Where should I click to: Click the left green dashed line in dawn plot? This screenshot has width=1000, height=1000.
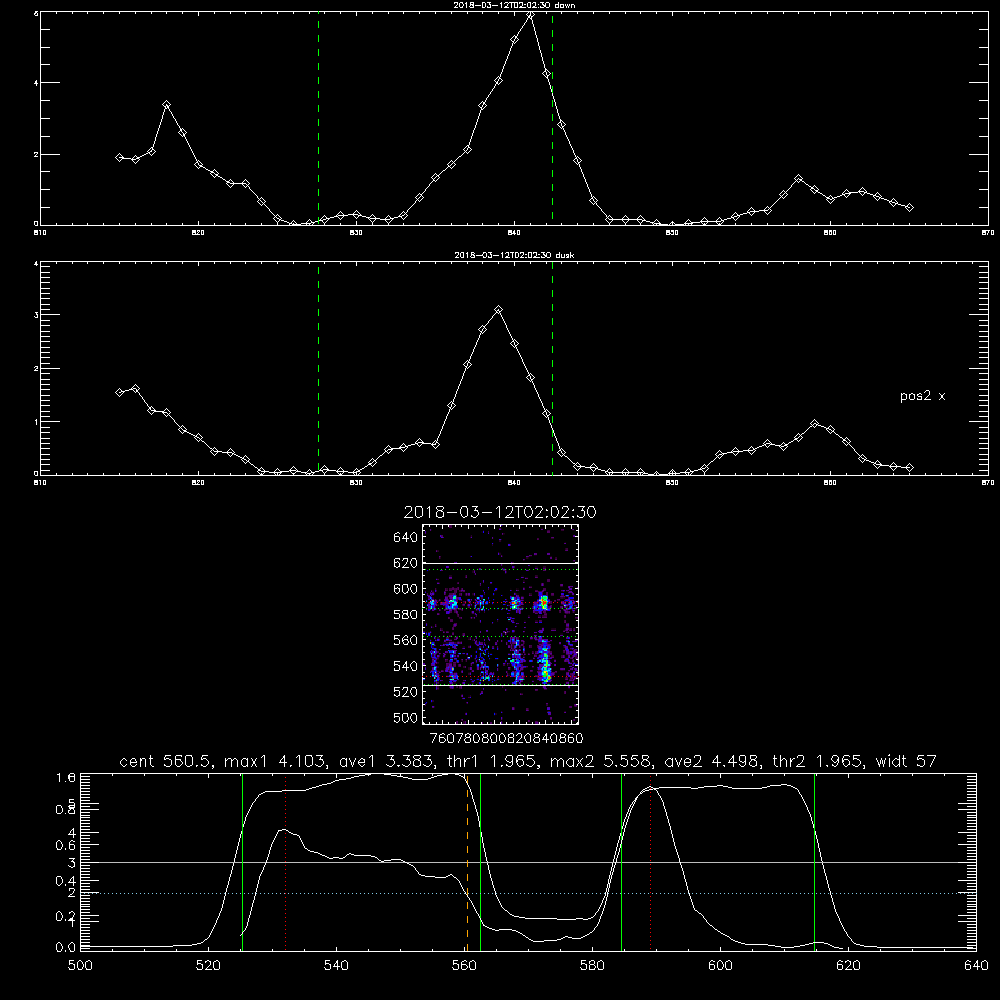click(318, 118)
